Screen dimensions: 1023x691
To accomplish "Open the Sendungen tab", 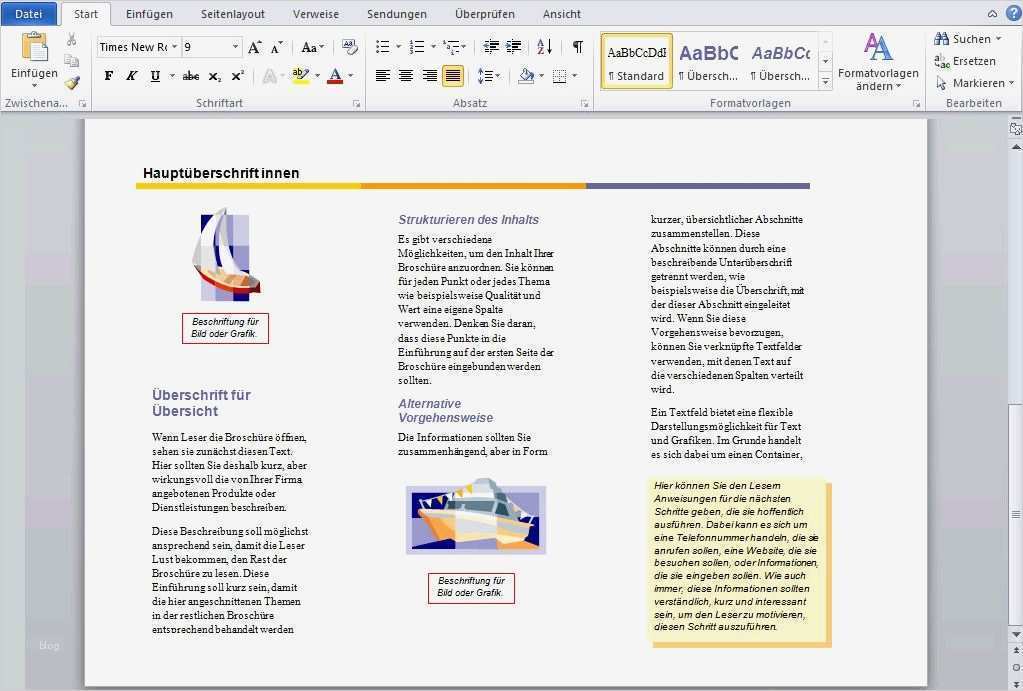I will pyautogui.click(x=396, y=14).
